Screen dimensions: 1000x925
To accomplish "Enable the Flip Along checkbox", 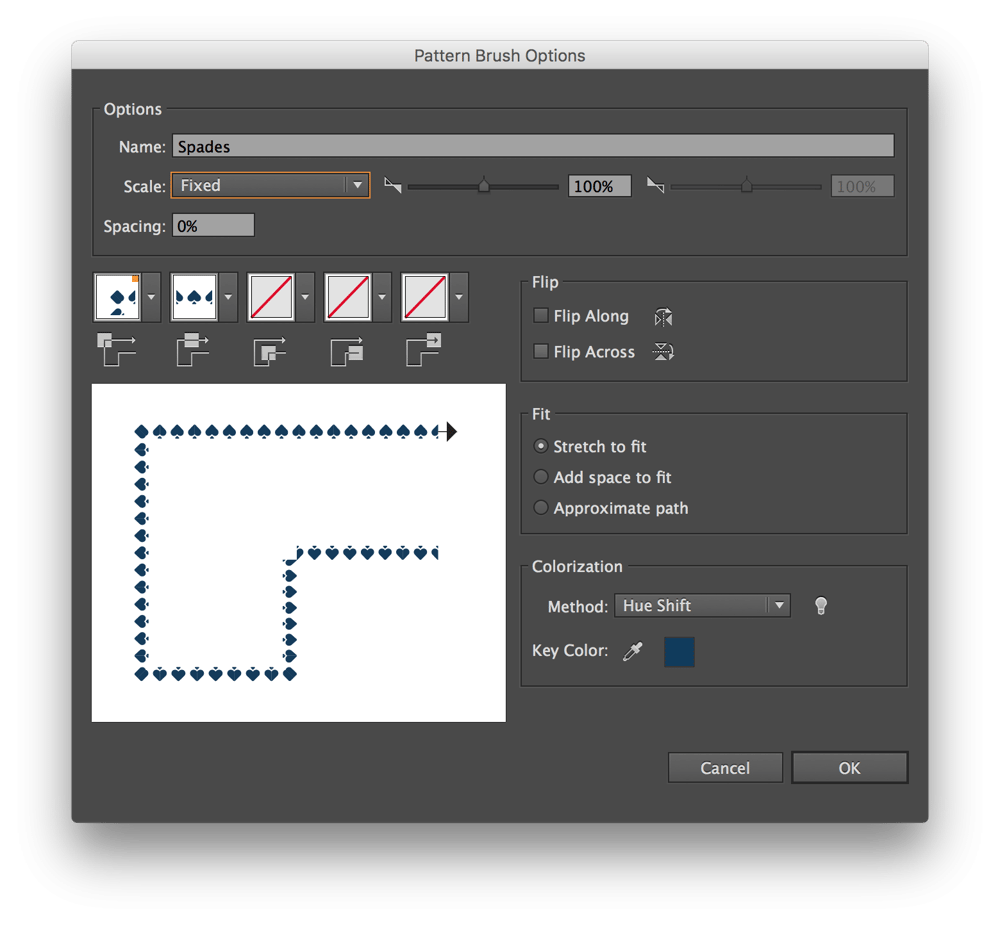I will tap(541, 316).
